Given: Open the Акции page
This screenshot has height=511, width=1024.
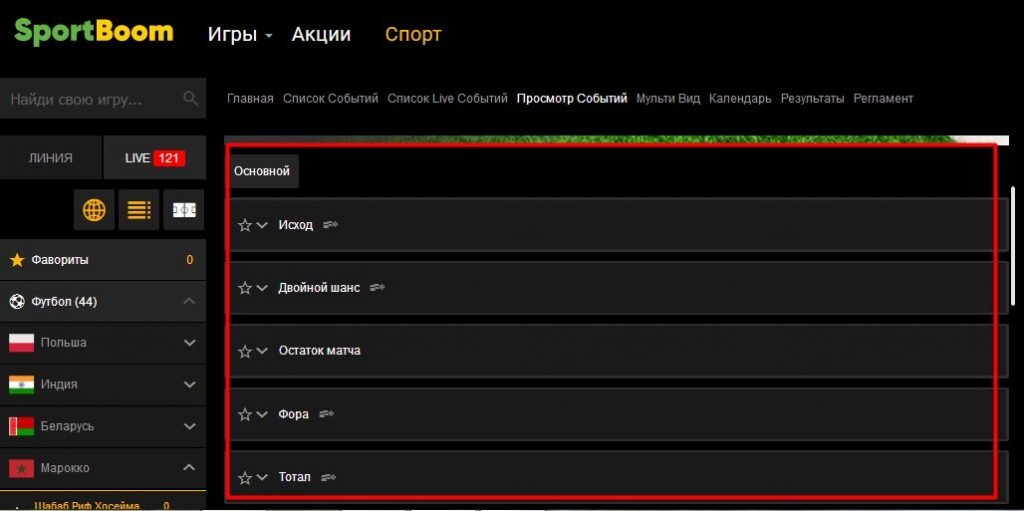Looking at the screenshot, I should 321,34.
